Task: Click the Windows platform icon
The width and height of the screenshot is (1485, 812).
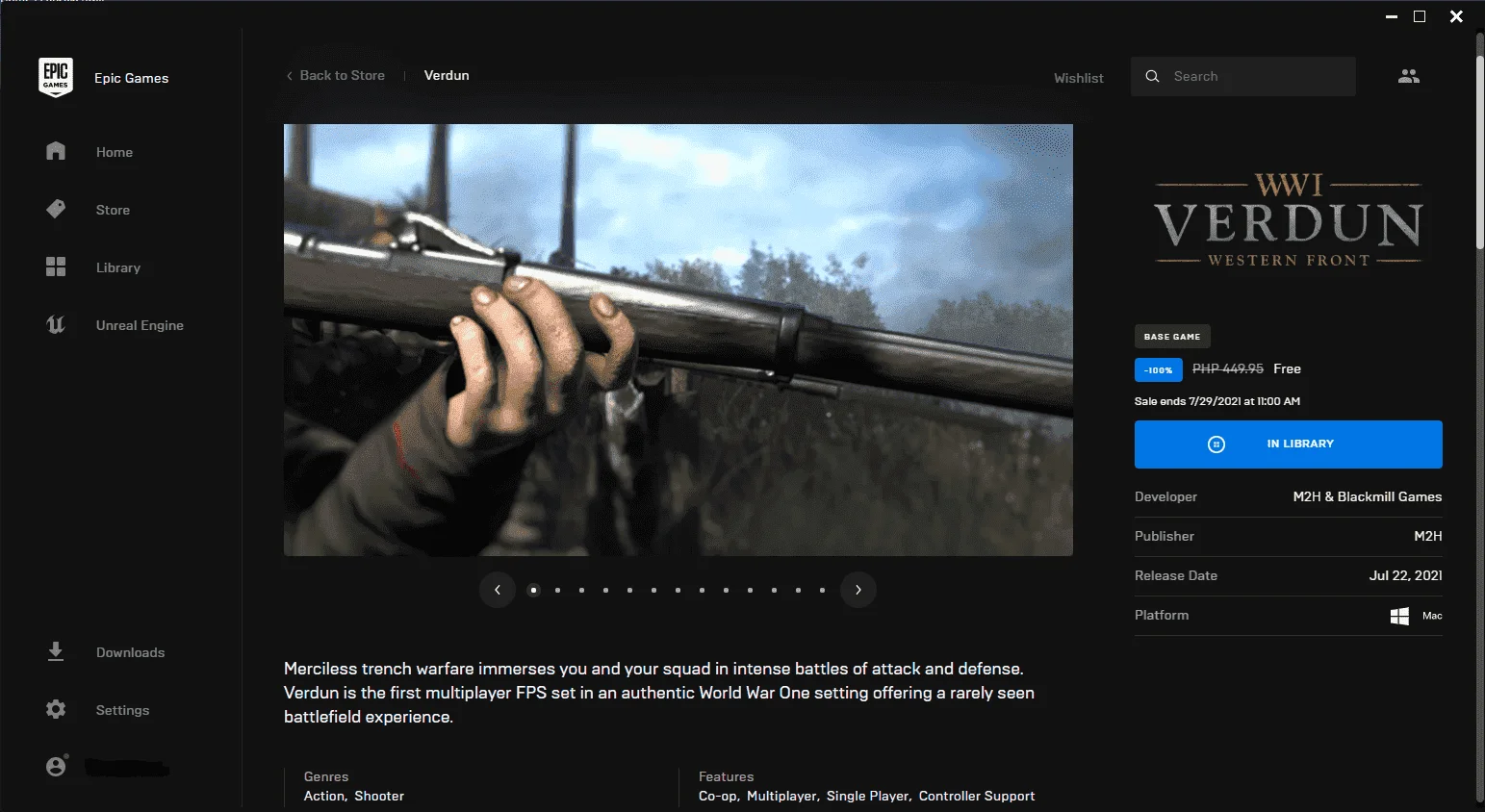Action: (x=1399, y=616)
